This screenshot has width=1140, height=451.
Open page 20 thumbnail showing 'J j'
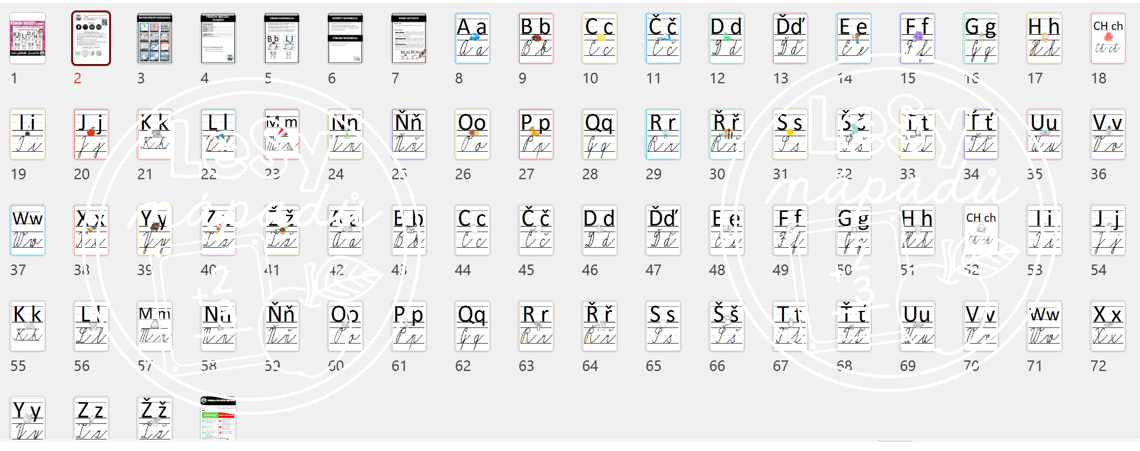tap(91, 134)
